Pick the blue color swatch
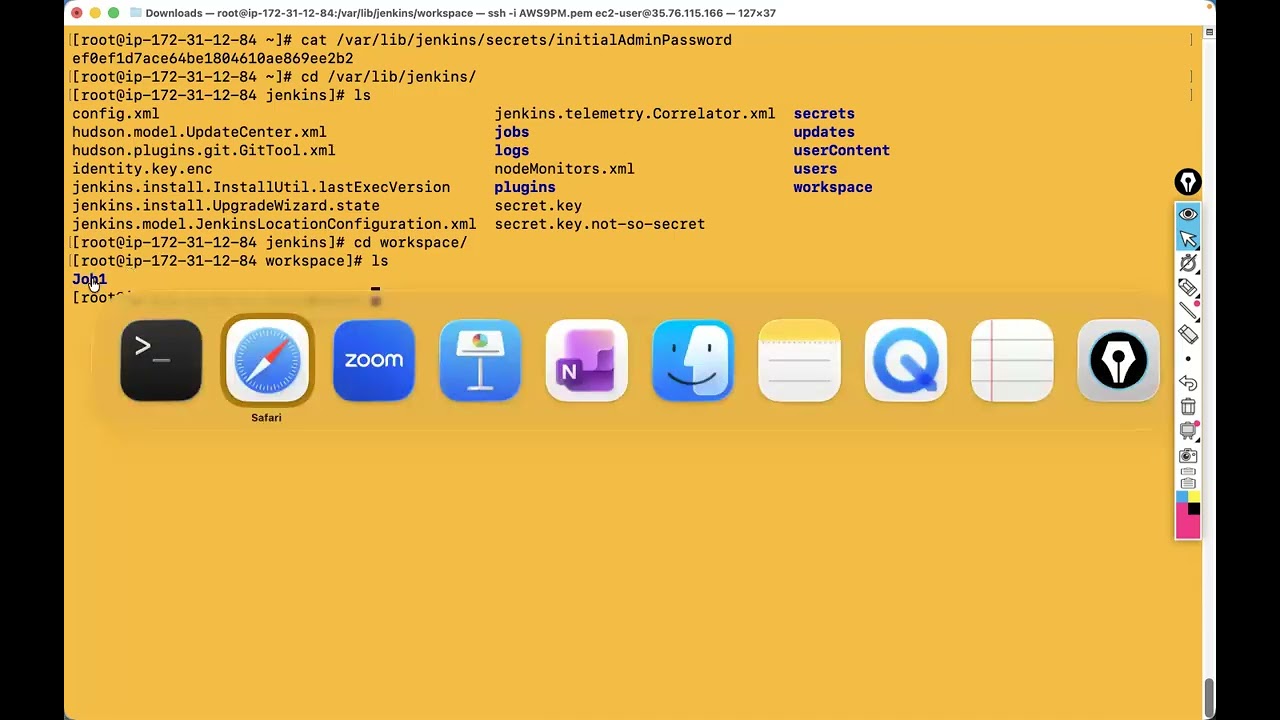1280x720 pixels. [x=1182, y=497]
